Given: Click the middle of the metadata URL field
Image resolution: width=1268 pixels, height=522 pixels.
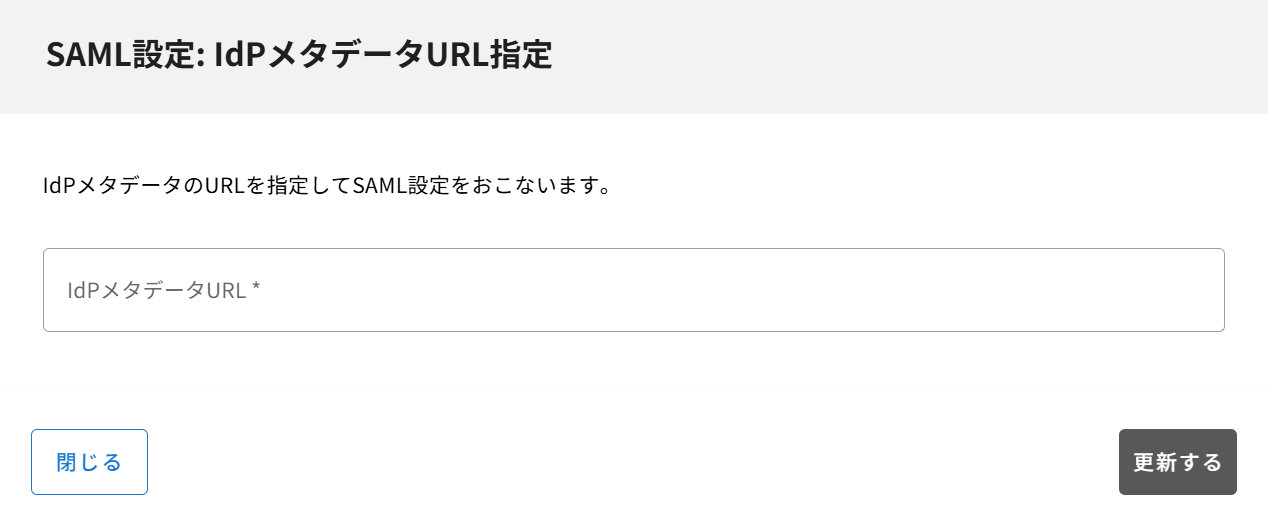Looking at the screenshot, I should click(x=633, y=290).
